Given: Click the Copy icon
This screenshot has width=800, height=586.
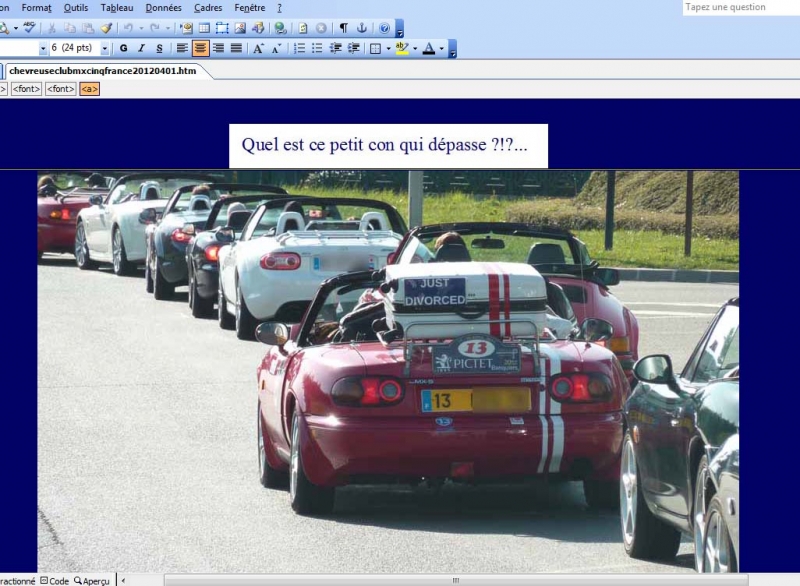Looking at the screenshot, I should tap(70, 28).
